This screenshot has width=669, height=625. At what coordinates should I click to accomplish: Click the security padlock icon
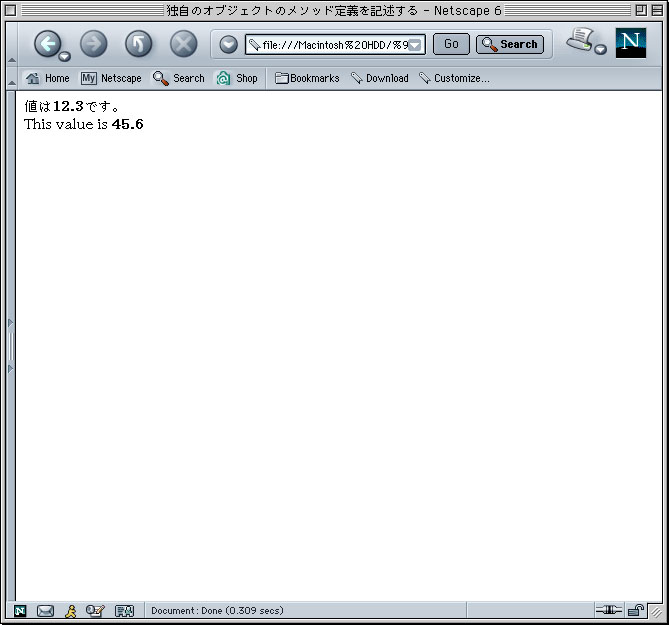pyautogui.click(x=636, y=610)
